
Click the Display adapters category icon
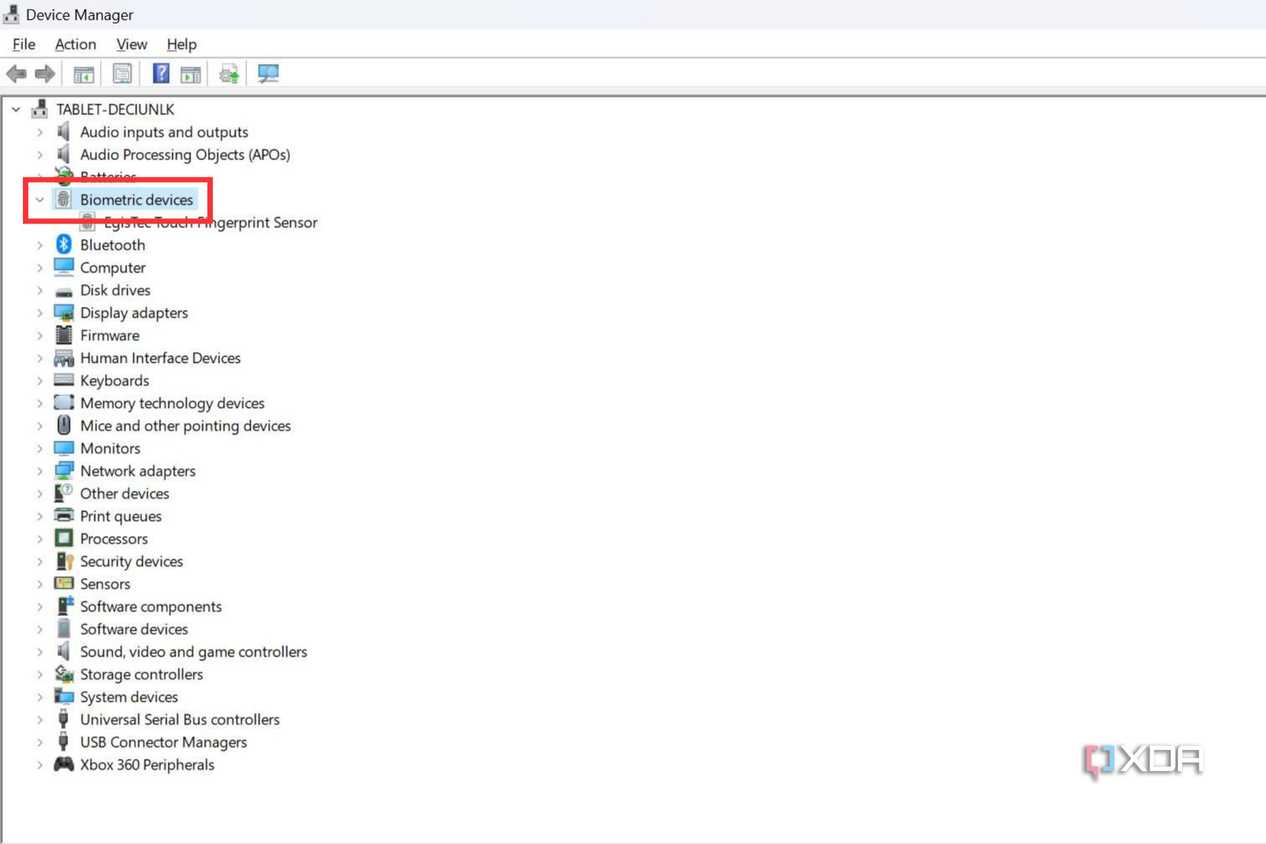64,312
